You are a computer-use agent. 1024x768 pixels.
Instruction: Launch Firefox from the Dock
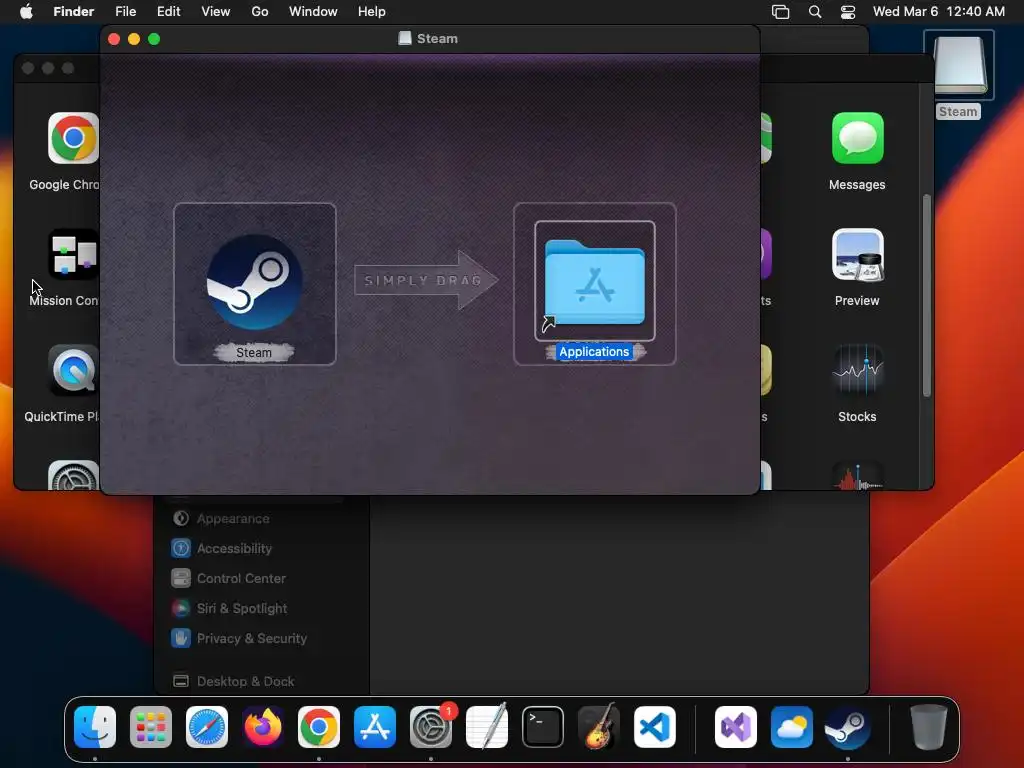[263, 727]
